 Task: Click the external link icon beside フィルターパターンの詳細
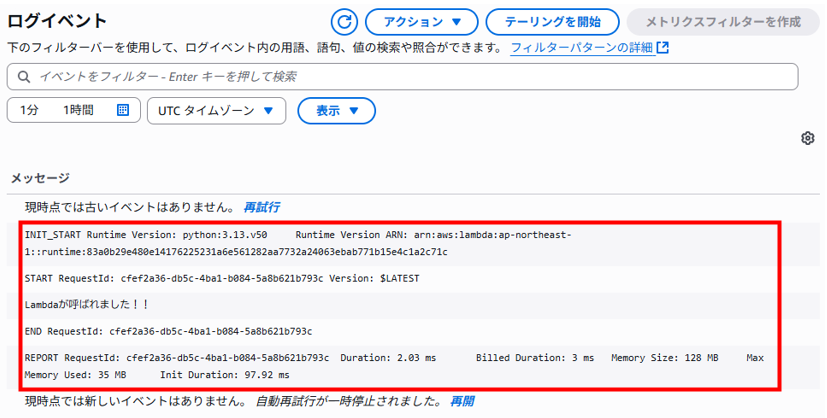[662, 48]
